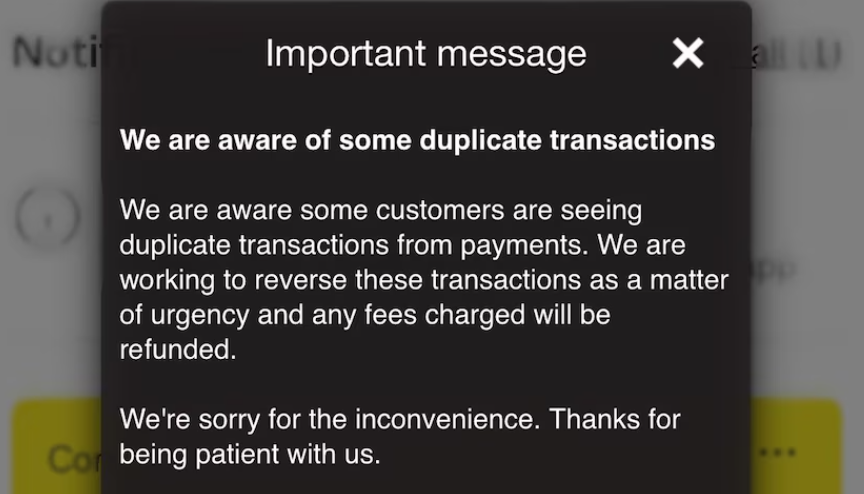Close the Important message dialog

pyautogui.click(x=688, y=53)
